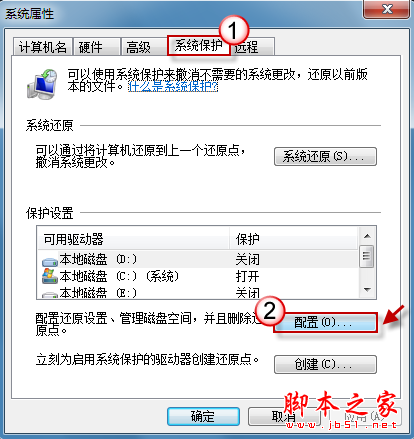Click the 创建(C)... button
Screen dimensions: 414x439
pos(325,364)
